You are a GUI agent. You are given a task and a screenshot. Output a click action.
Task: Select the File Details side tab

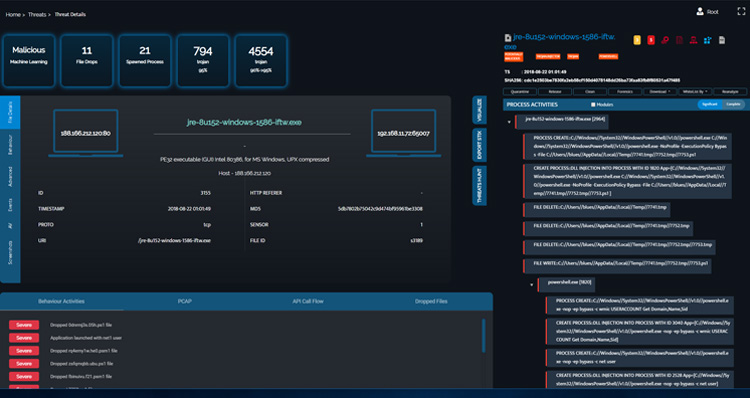click(x=10, y=112)
